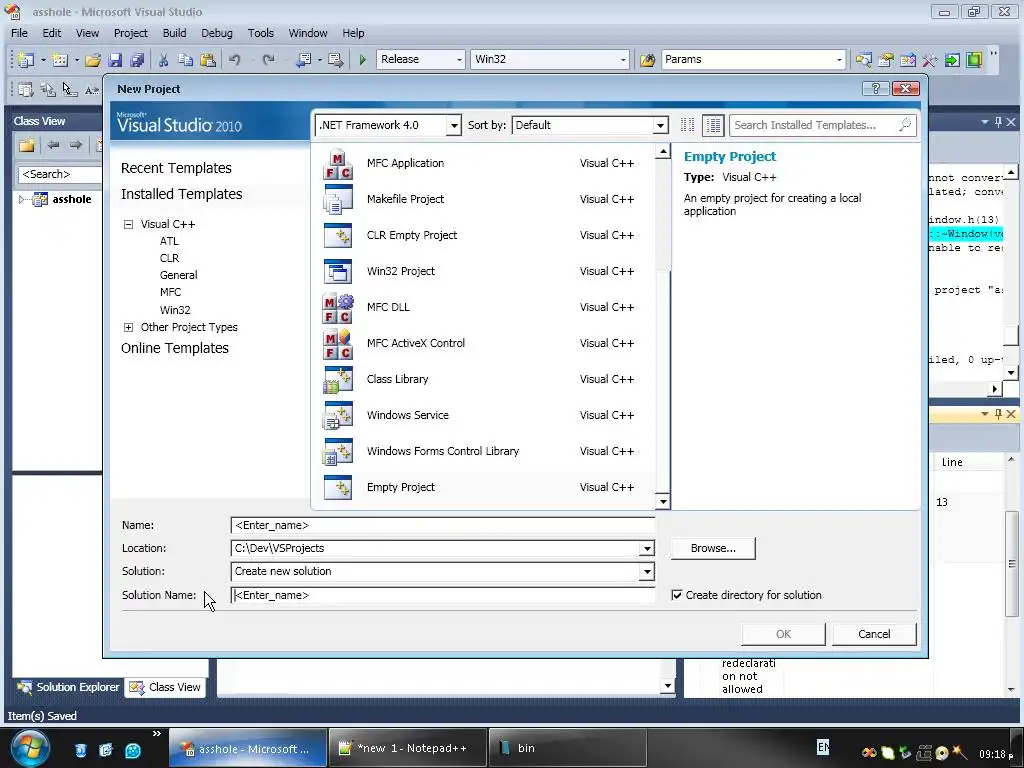Screen dimensions: 1024x768
Task: Open the Edit menu
Action: click(x=52, y=33)
